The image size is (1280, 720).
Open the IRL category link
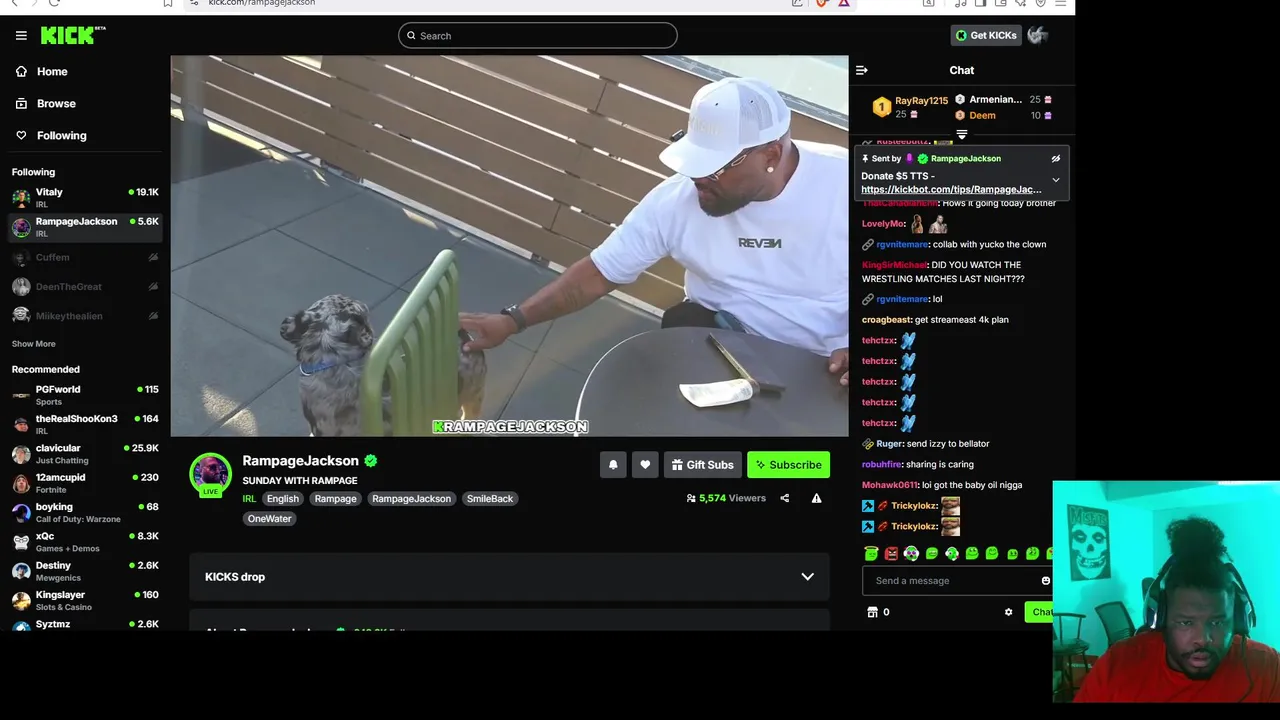[x=249, y=498]
